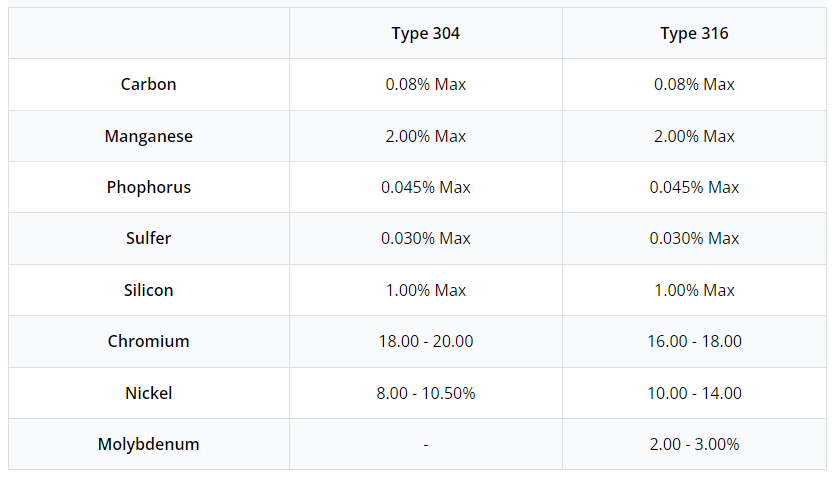This screenshot has height=481, width=835.
Task: Click Type 304 Manganese value 2.00% Max
Action: click(425, 136)
